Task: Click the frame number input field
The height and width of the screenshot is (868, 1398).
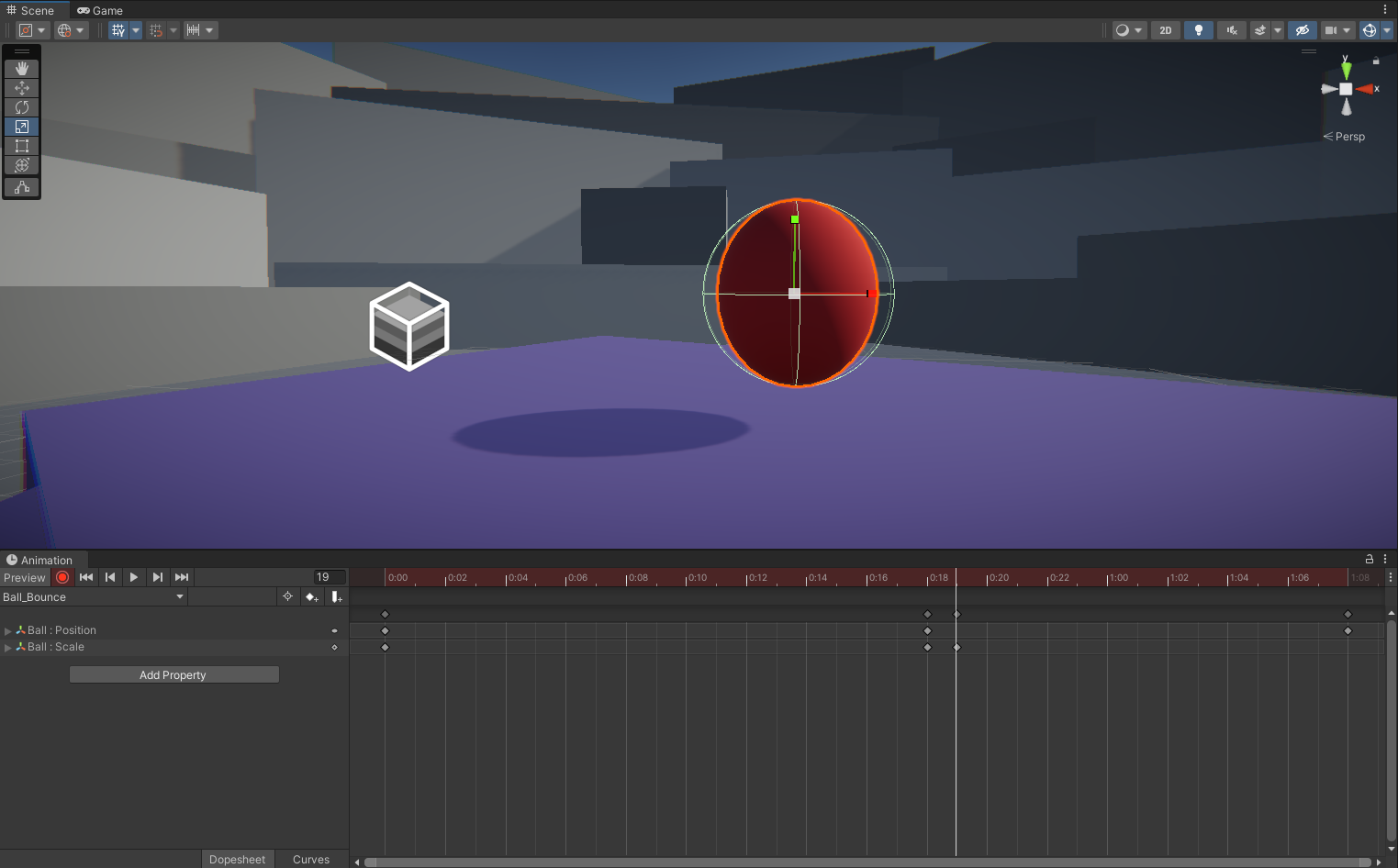Action: [330, 577]
